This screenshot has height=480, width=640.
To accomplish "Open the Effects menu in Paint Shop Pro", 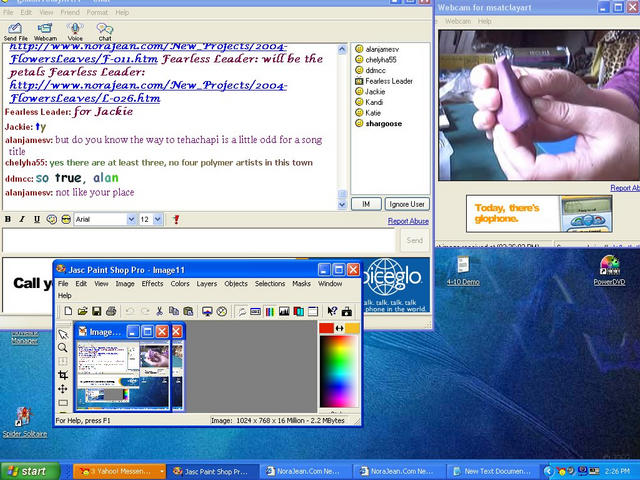I will coord(152,283).
